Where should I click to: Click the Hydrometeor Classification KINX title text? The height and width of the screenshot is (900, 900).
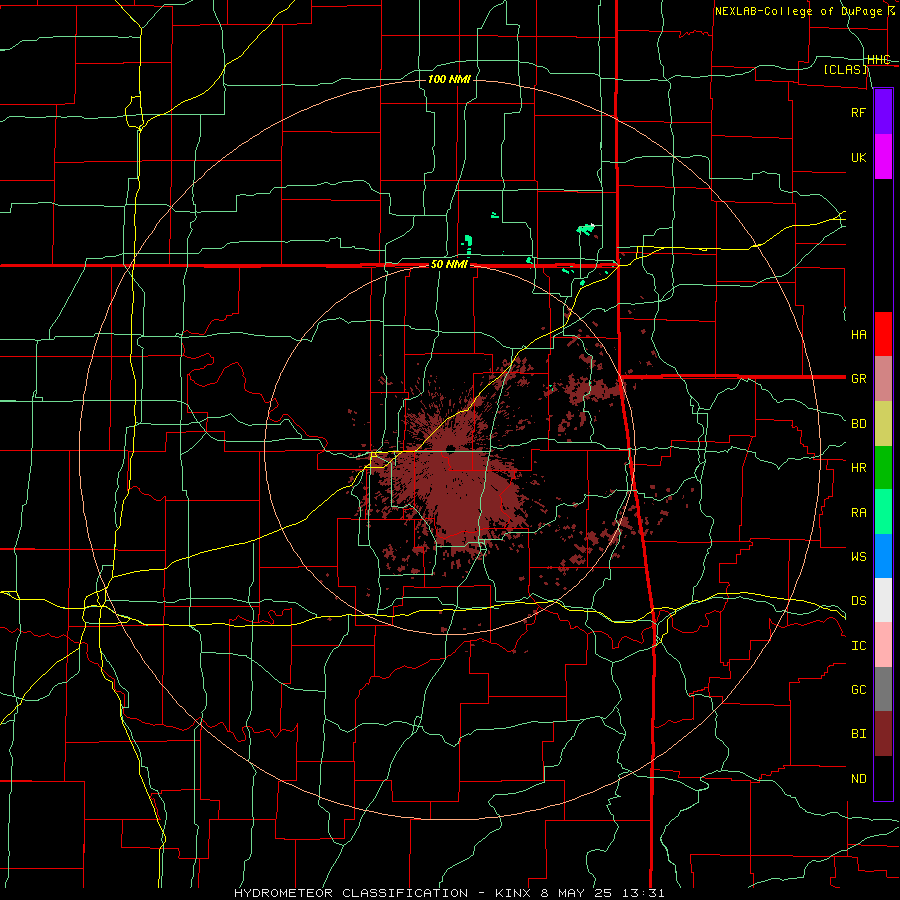tap(449, 893)
